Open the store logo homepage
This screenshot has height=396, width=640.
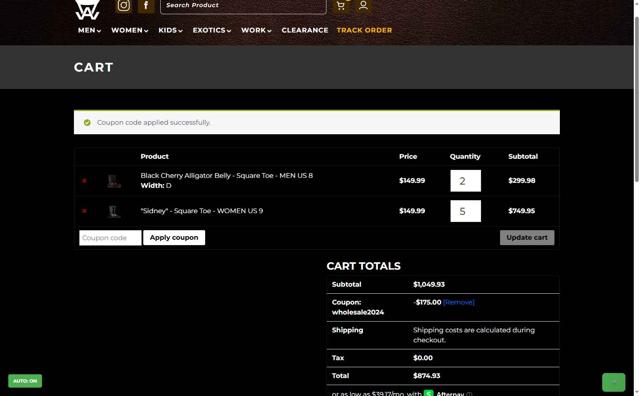[x=87, y=9]
